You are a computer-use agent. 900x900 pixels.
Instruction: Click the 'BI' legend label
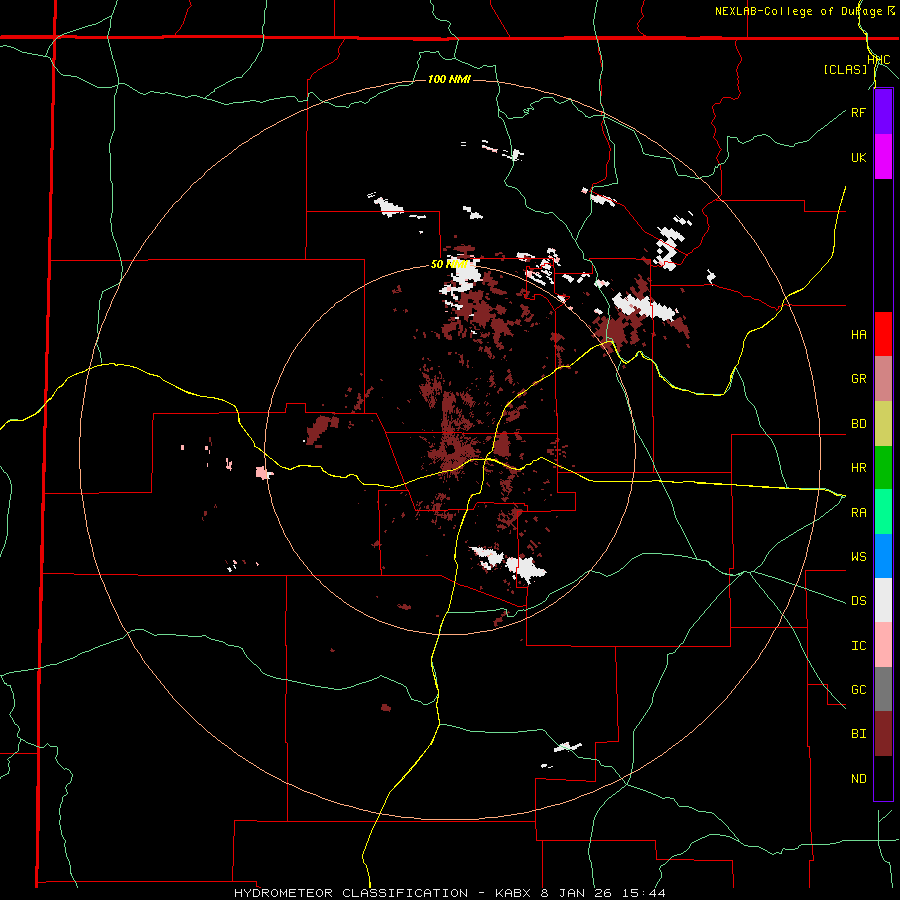tap(858, 734)
